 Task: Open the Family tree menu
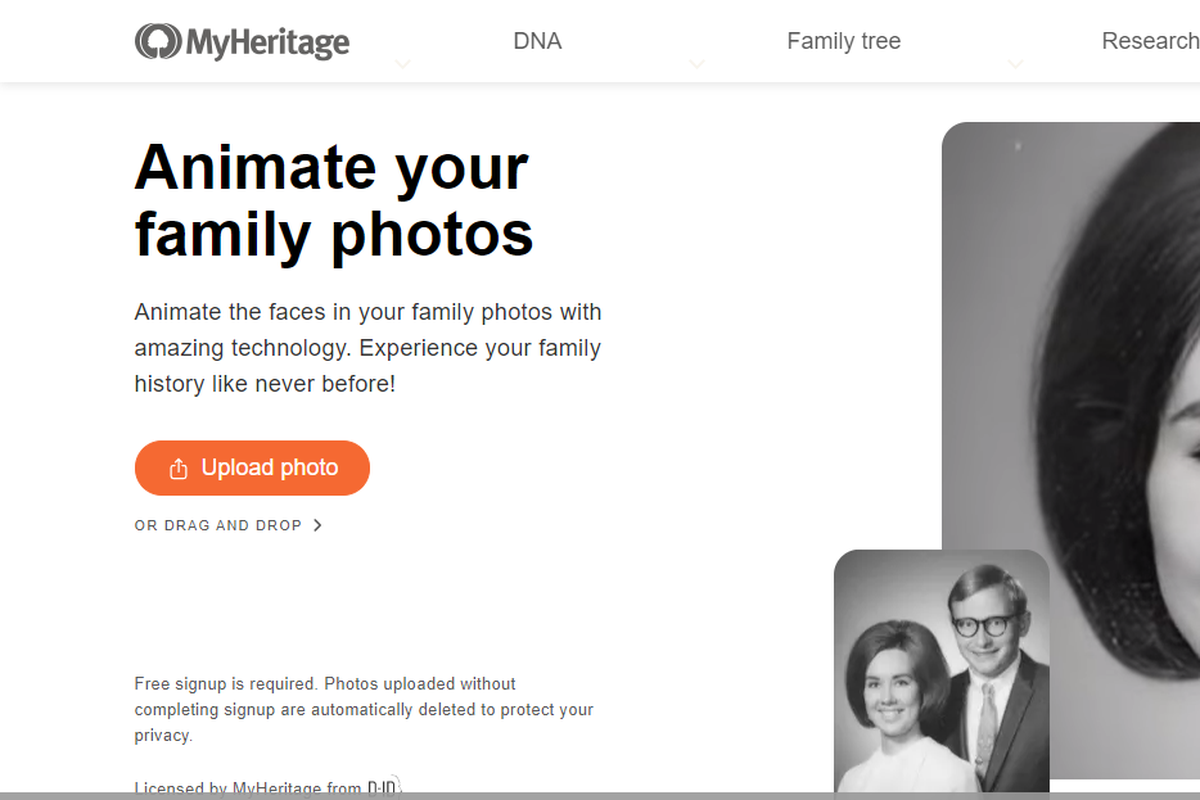(844, 41)
